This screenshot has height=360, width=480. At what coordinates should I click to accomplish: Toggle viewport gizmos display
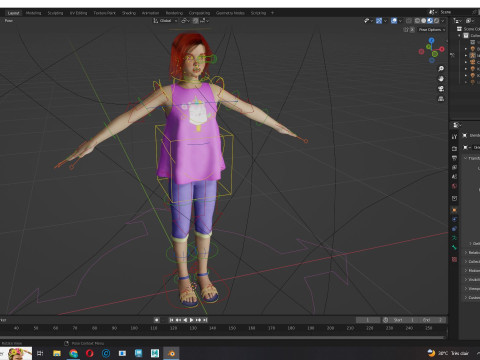click(379, 21)
